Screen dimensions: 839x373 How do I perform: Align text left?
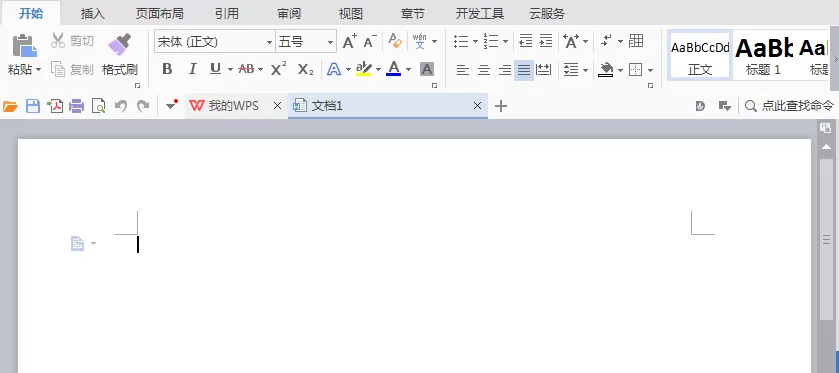pos(463,70)
